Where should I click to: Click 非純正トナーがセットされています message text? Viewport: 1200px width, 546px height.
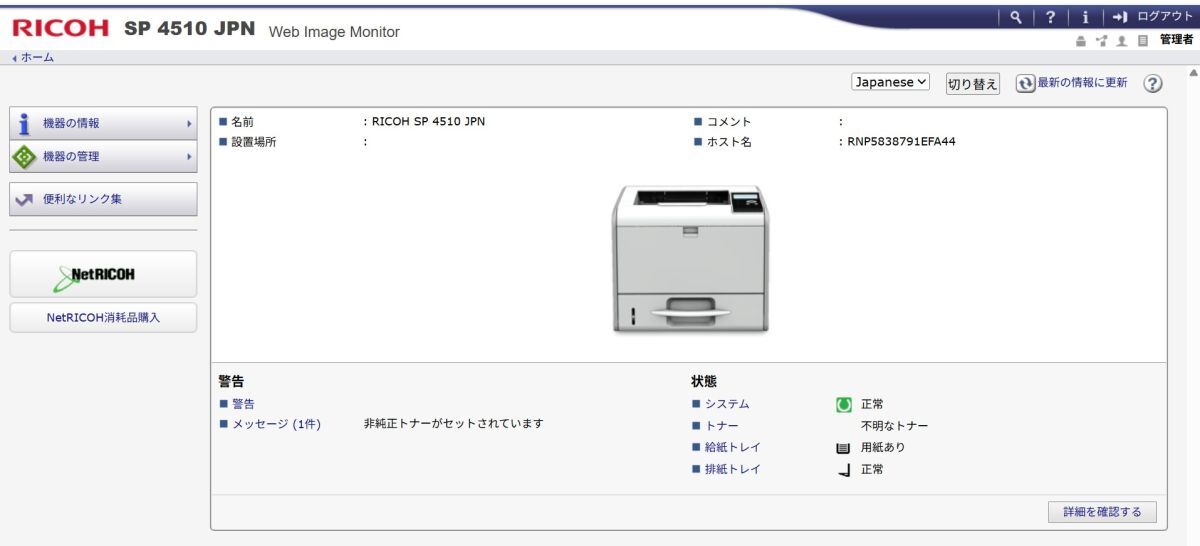(x=454, y=424)
